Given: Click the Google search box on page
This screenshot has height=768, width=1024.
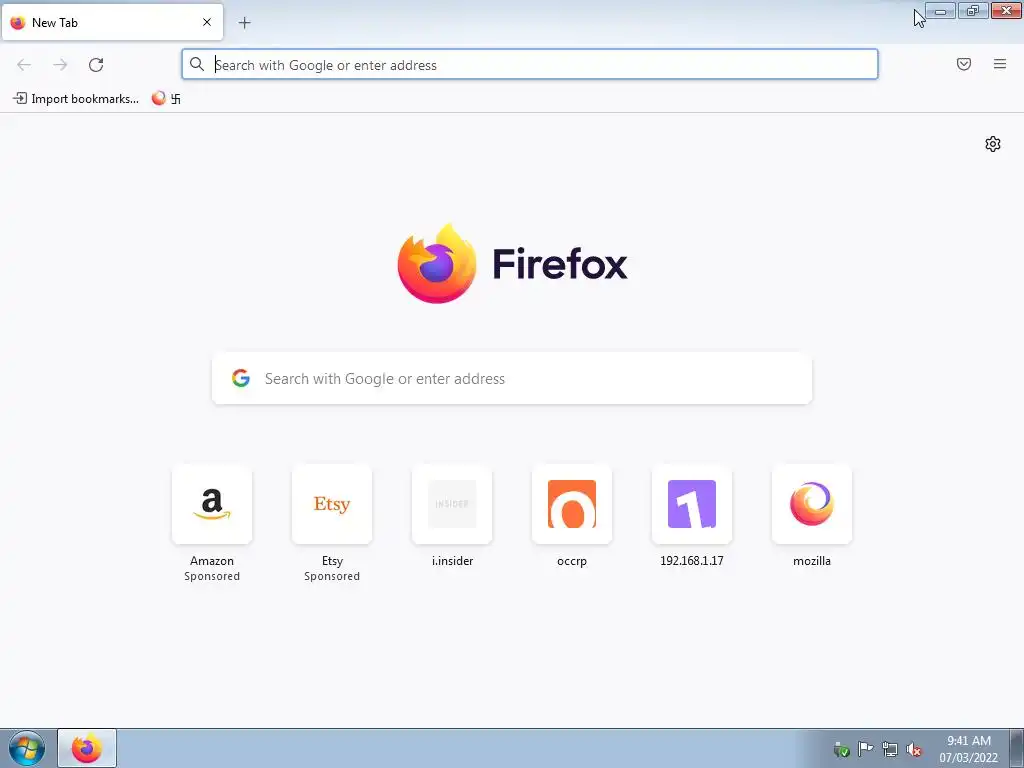Looking at the screenshot, I should pos(512,379).
